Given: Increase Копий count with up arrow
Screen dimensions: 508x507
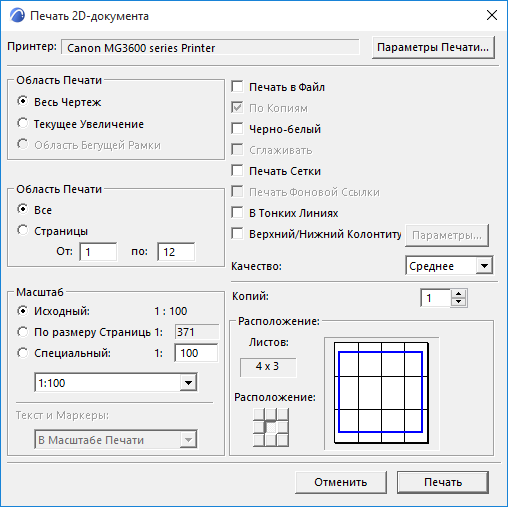Looking at the screenshot, I should click(x=459, y=294).
